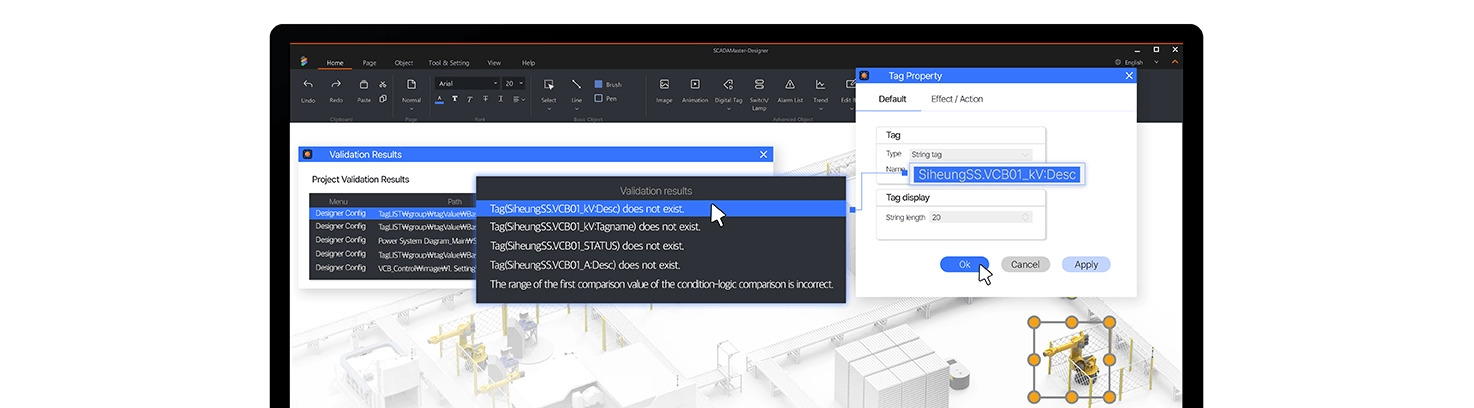Insert an Alarm List object
Image resolution: width=1474 pixels, height=408 pixels.
(790, 85)
